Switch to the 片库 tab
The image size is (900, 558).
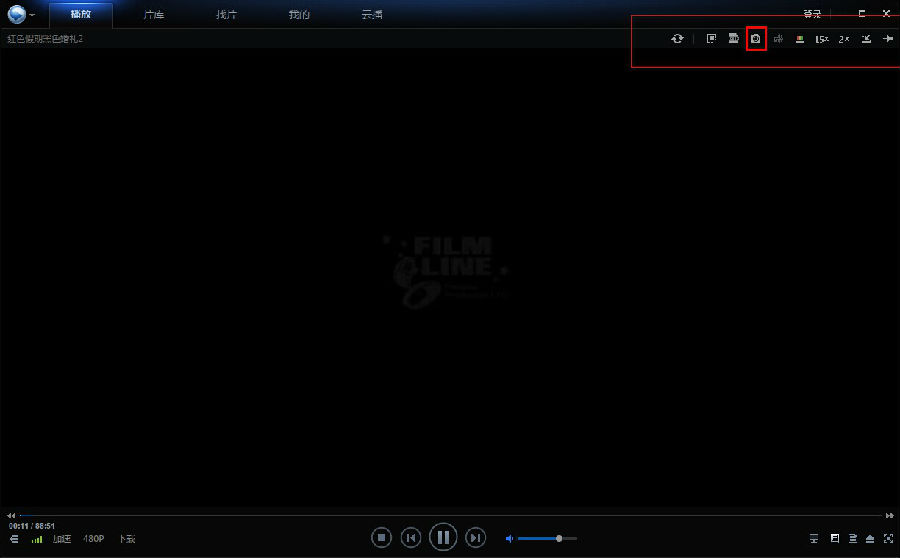click(154, 14)
